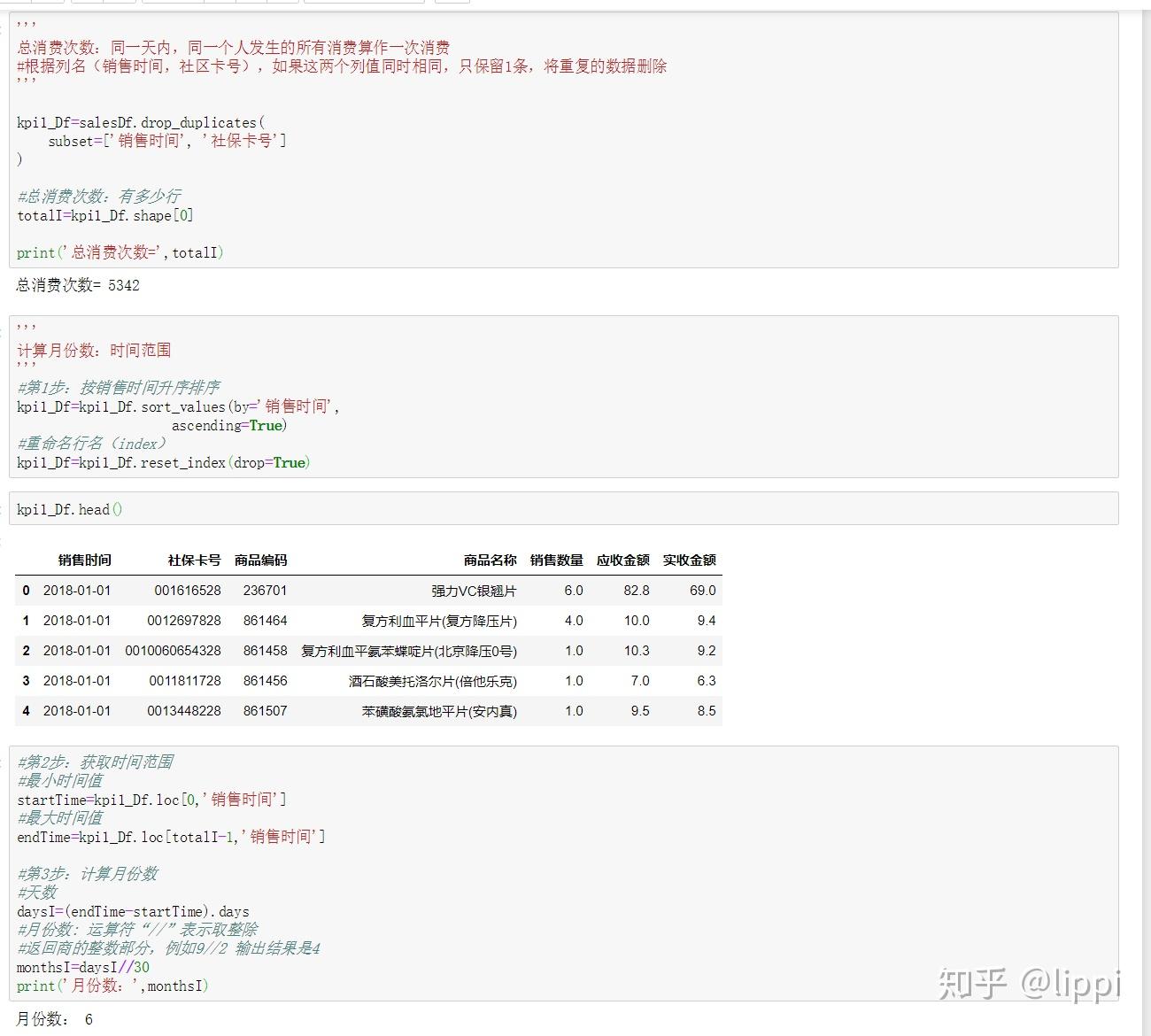Click the 应收金额 value 82.8

[637, 591]
